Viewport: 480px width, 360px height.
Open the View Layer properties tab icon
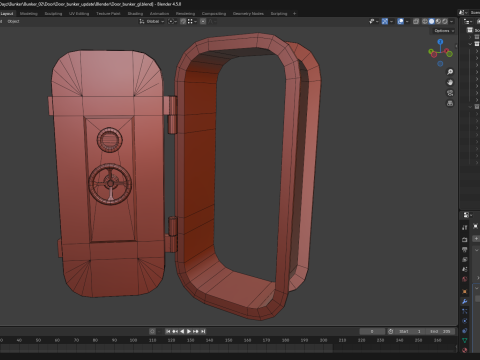(x=465, y=260)
